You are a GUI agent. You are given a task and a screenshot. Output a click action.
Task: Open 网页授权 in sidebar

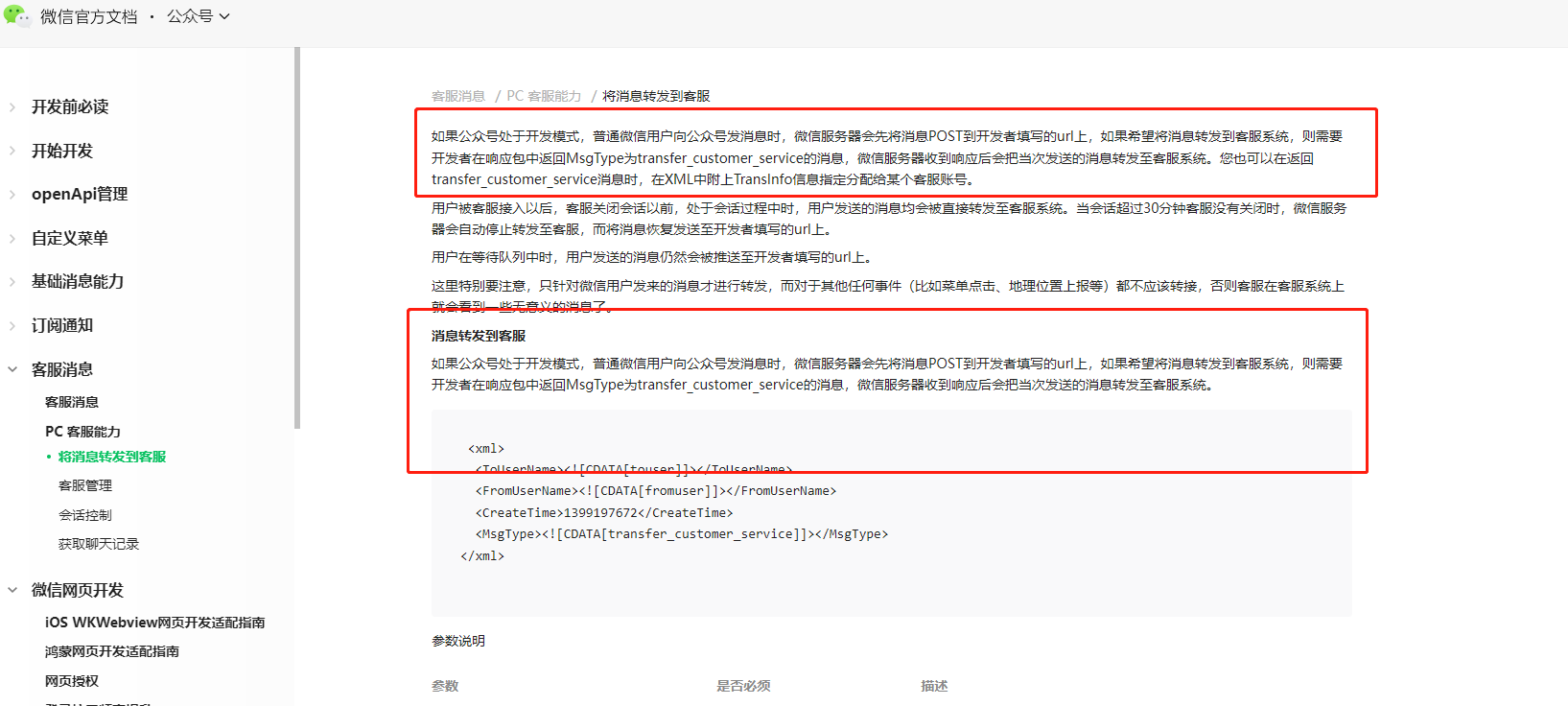pyautogui.click(x=72, y=681)
